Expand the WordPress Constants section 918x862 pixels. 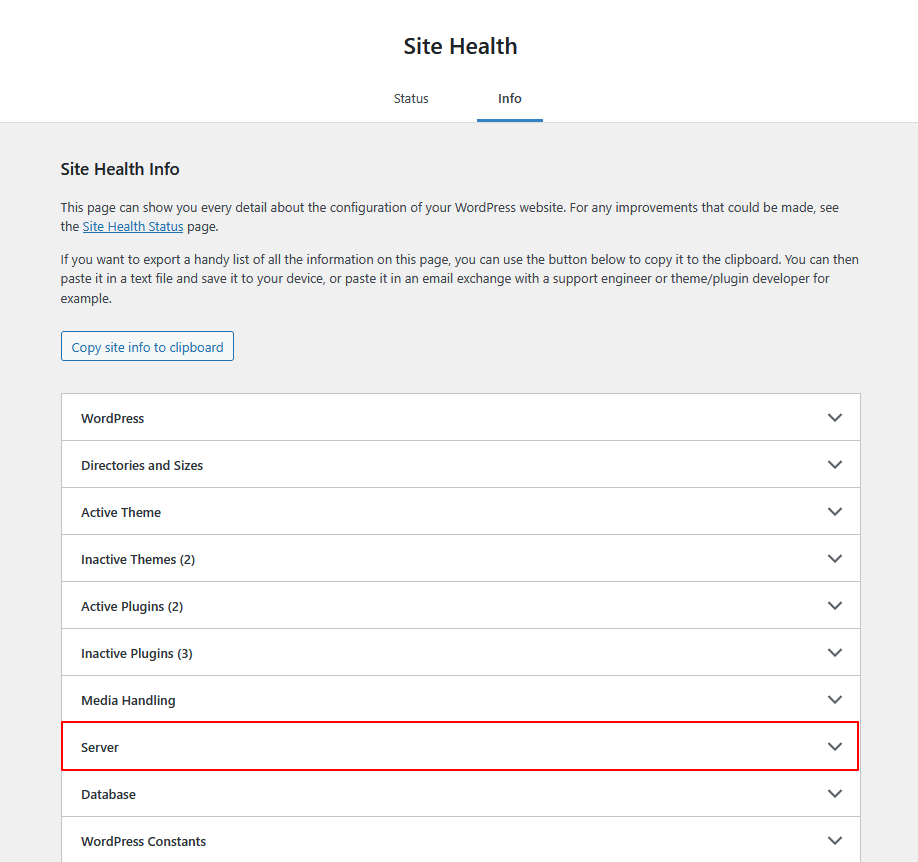click(x=461, y=840)
